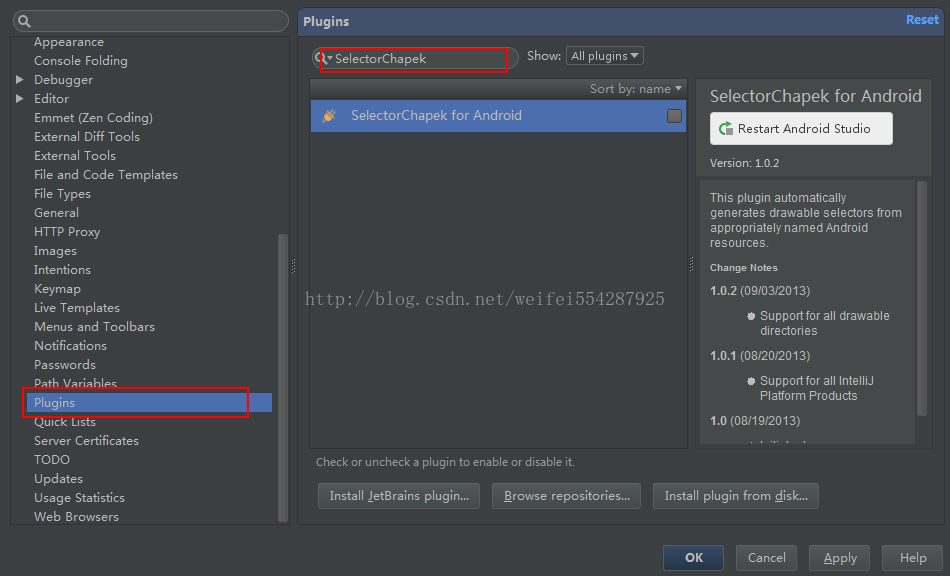Open Emmet (Zen Coding) settings
Image resolution: width=950 pixels, height=576 pixels.
(93, 118)
